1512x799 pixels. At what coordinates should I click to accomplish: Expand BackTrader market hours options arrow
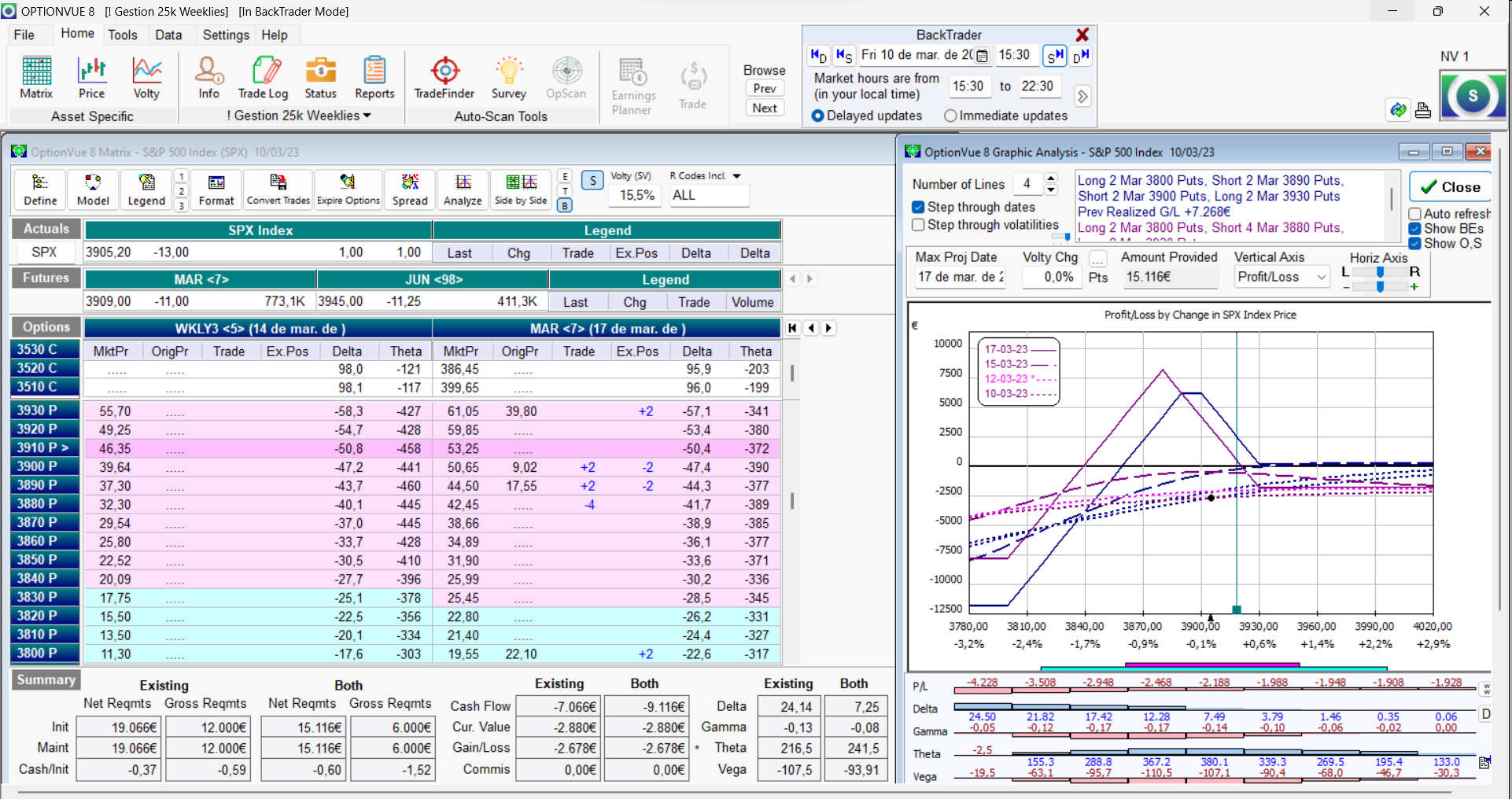pyautogui.click(x=1082, y=96)
